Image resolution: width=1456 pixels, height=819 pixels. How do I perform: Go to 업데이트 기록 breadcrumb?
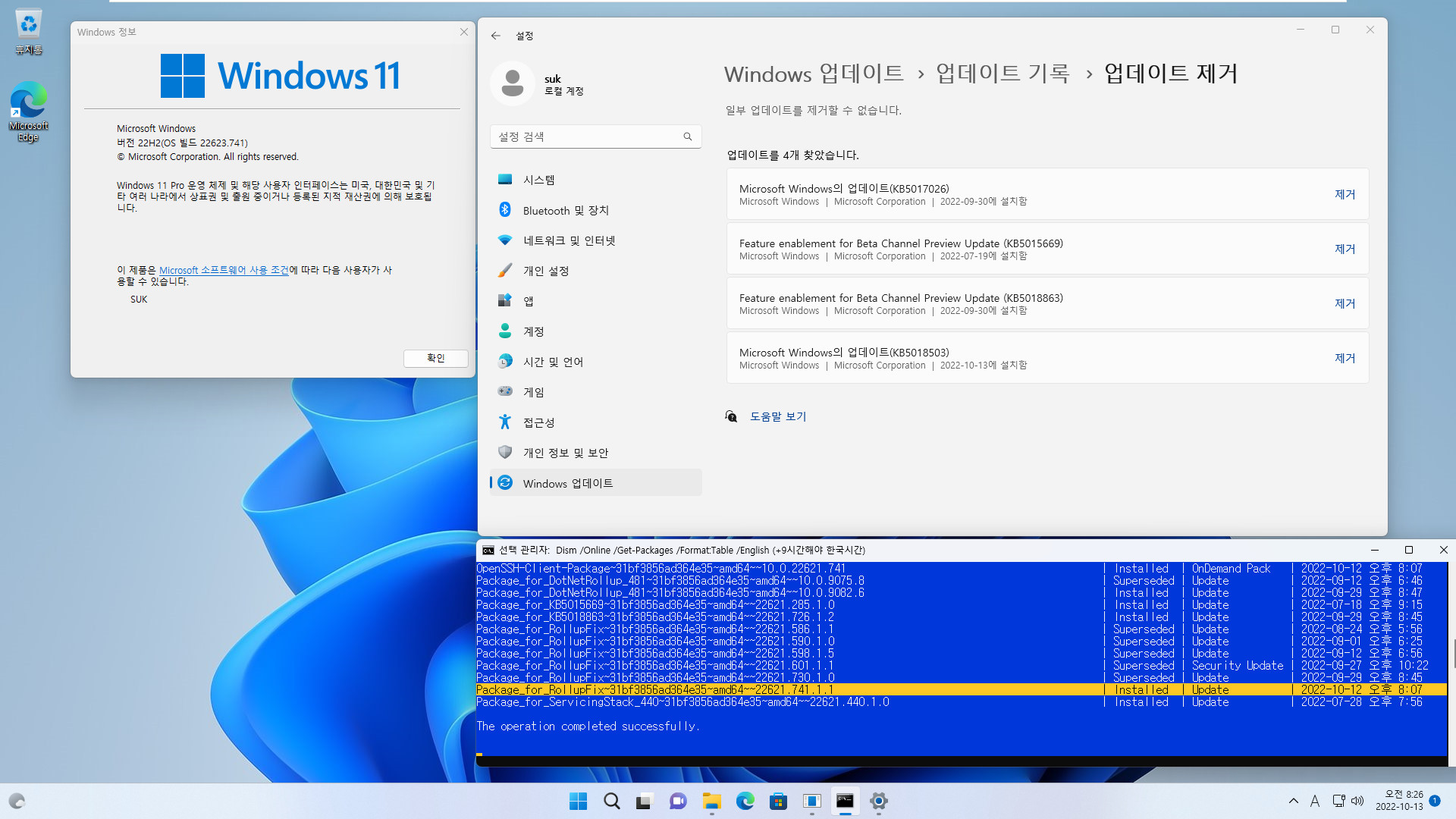(x=1003, y=74)
